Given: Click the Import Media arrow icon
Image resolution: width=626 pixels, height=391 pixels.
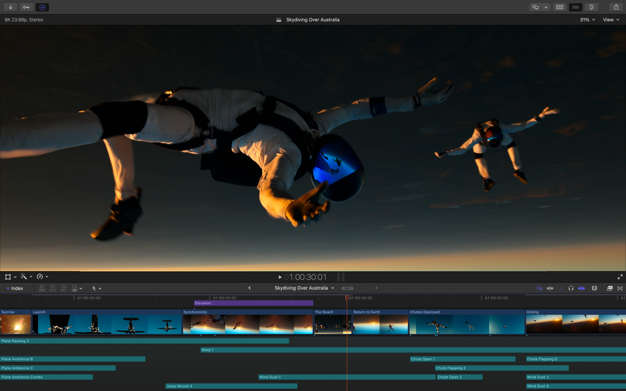Looking at the screenshot, I should 10,7.
